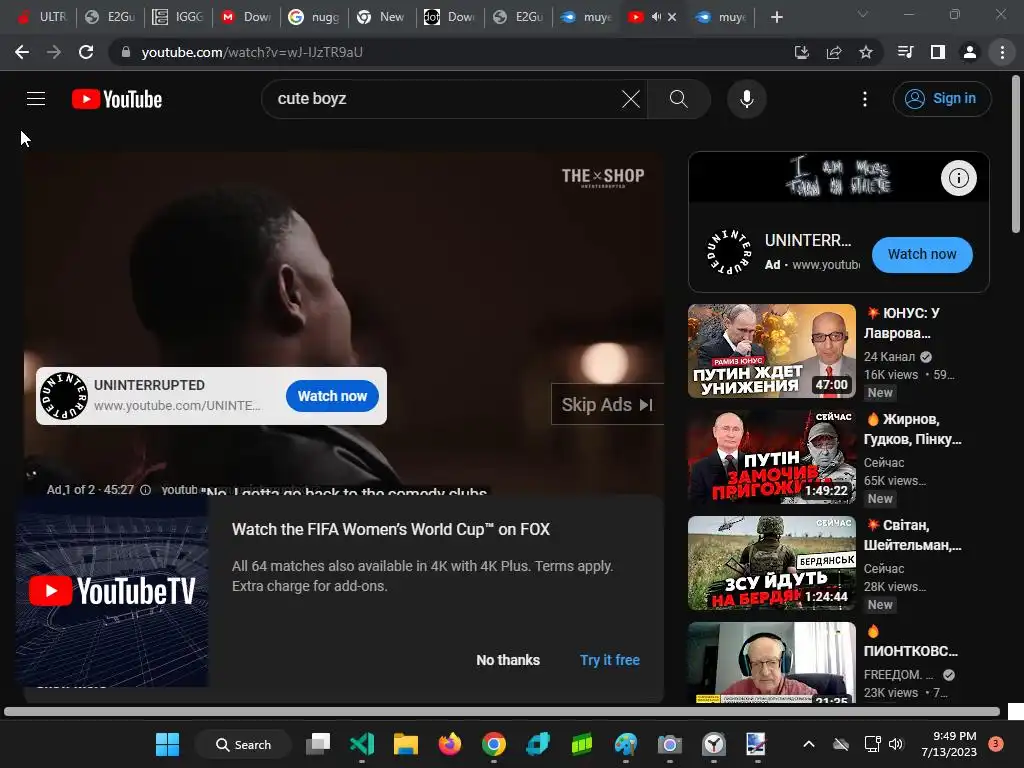Show hidden system tray icons chevron
Viewport: 1024px width, 768px height.
click(808, 744)
